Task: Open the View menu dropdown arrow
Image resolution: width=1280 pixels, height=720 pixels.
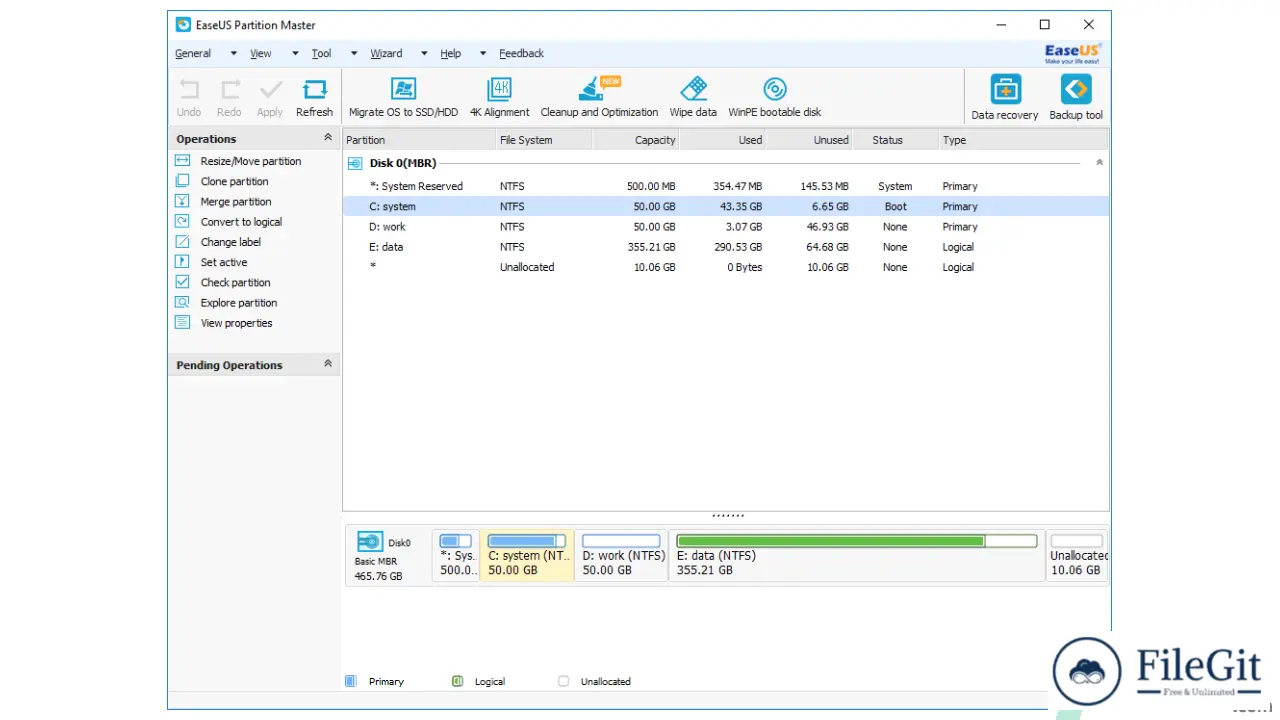Action: 295,54
